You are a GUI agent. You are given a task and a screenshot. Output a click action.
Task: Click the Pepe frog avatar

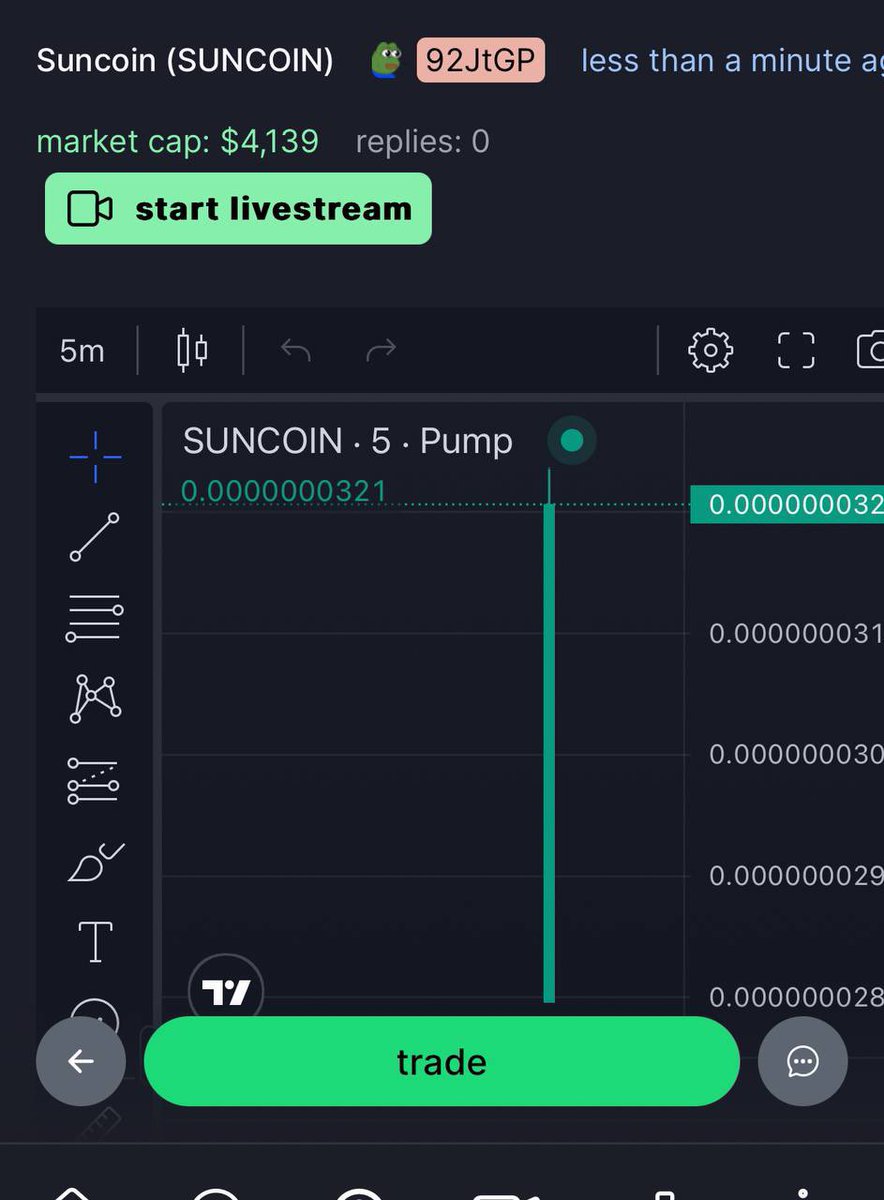point(386,61)
